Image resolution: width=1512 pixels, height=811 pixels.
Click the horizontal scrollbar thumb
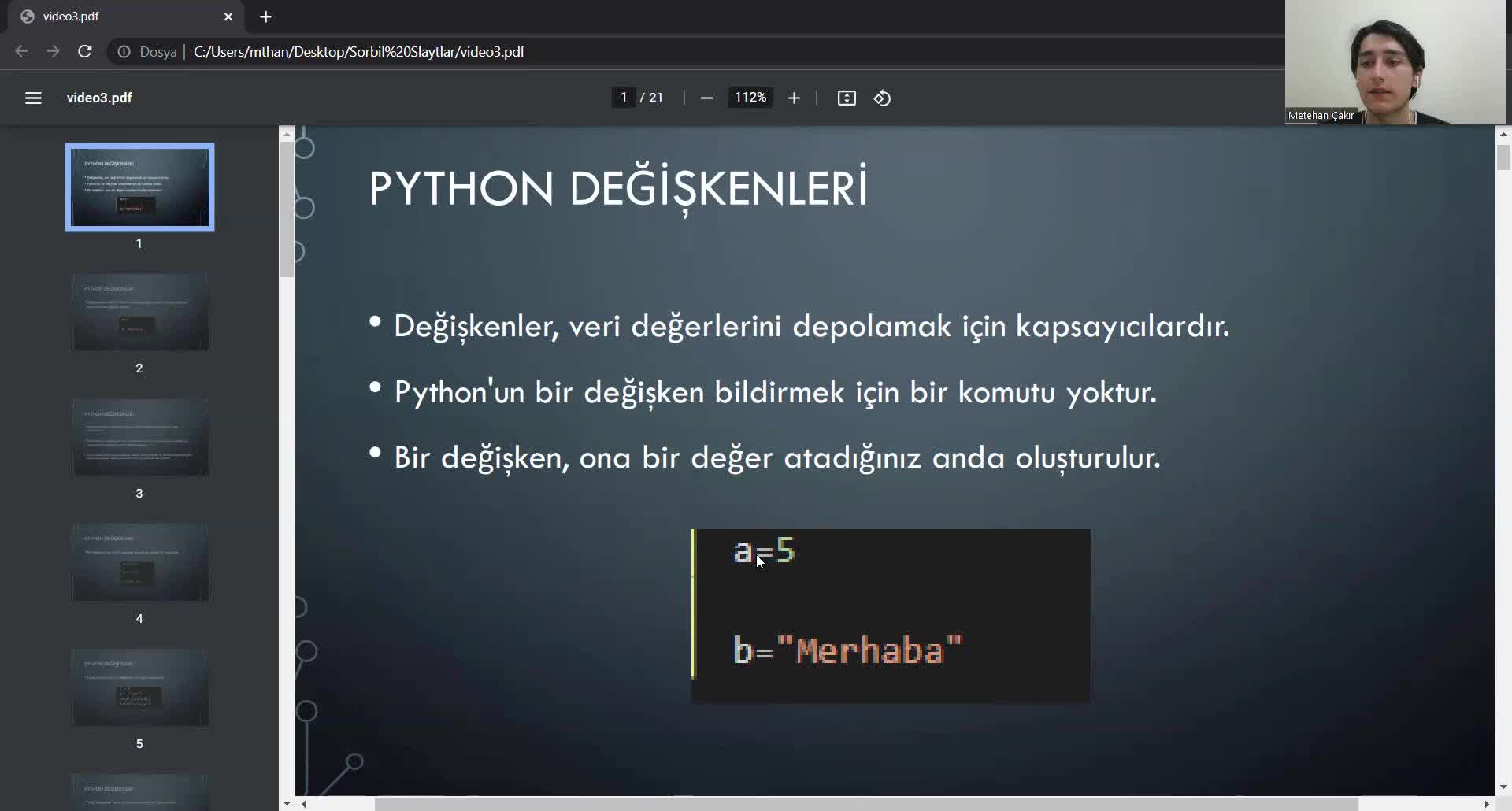(x=866, y=804)
